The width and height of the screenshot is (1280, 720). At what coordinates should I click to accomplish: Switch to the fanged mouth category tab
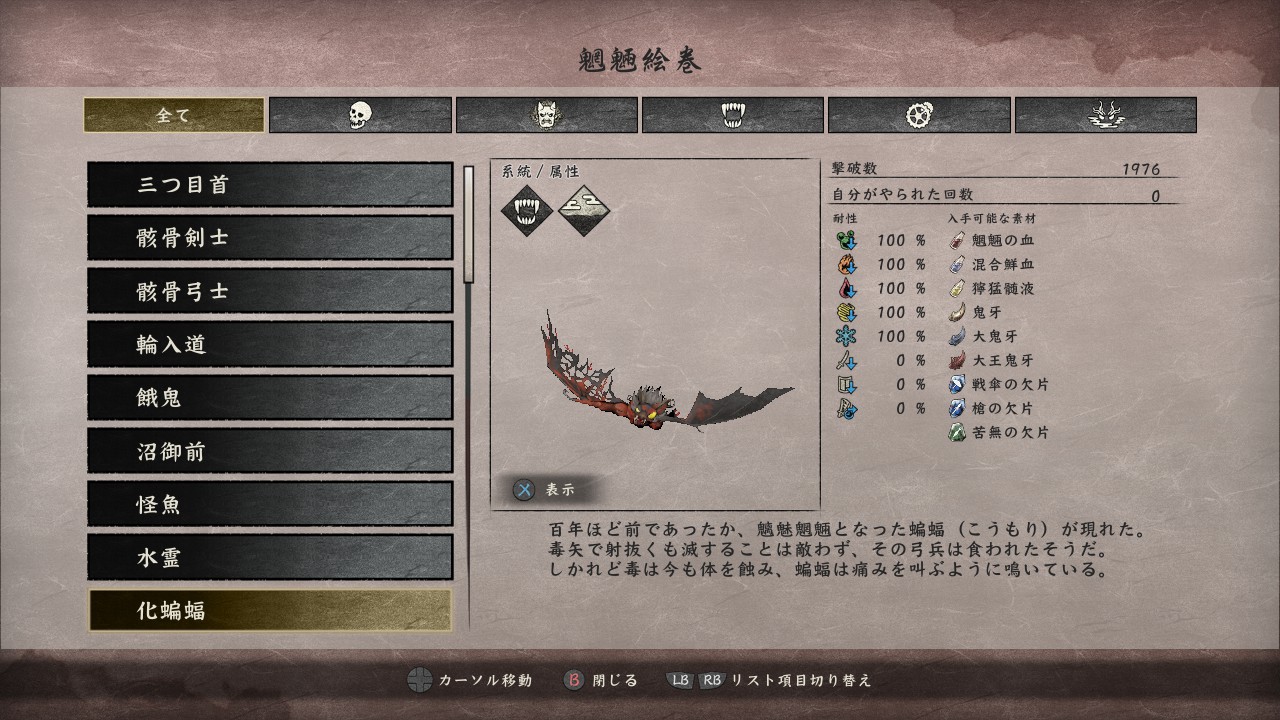(733, 115)
